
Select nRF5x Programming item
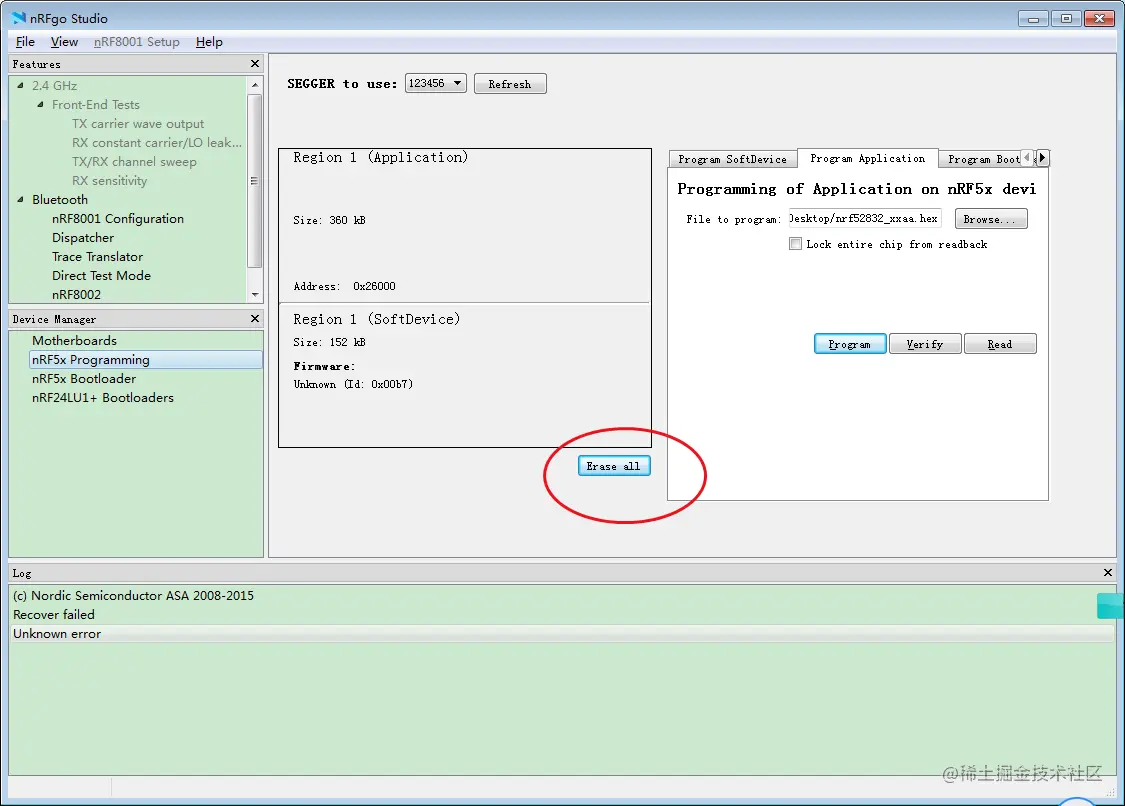(146, 360)
